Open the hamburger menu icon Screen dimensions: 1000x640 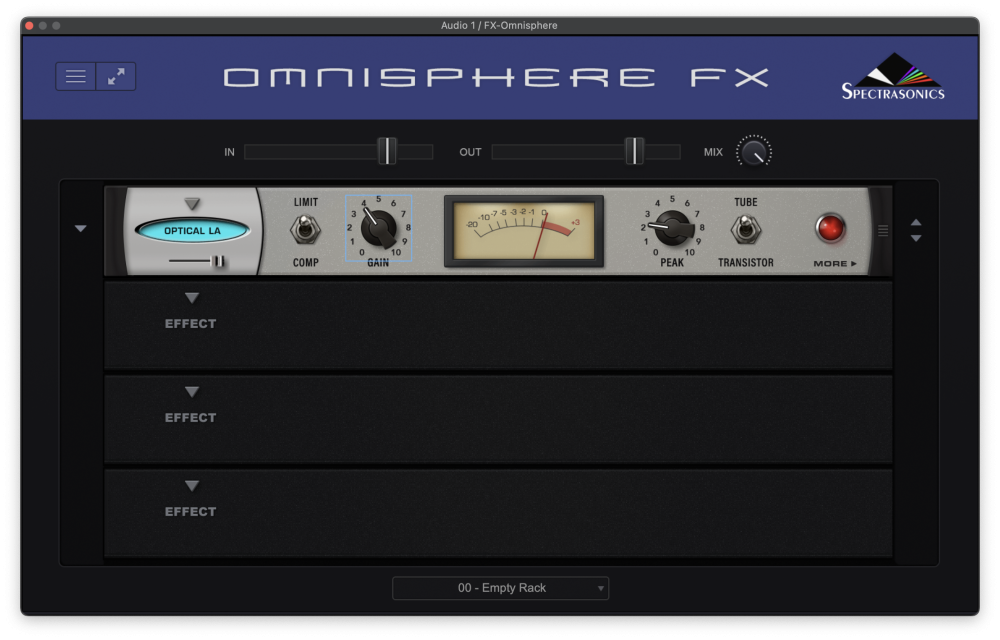point(76,76)
